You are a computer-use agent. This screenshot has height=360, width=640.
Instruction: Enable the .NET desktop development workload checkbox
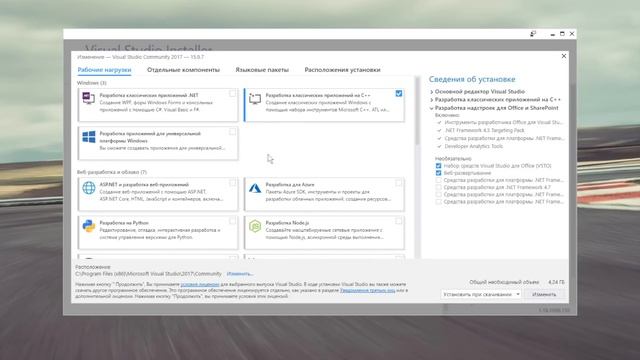point(232,93)
